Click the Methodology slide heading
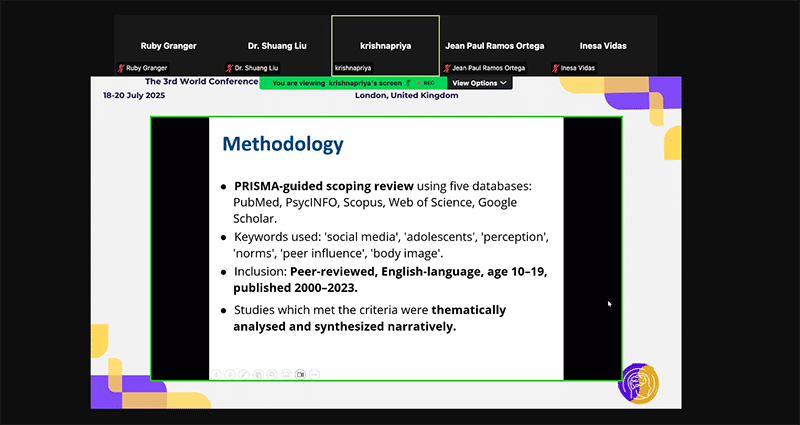The width and height of the screenshot is (800, 425). pyautogui.click(x=283, y=144)
